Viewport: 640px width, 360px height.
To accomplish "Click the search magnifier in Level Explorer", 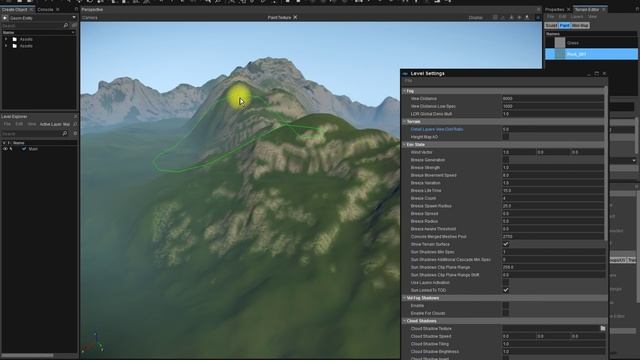I will (x=64, y=133).
